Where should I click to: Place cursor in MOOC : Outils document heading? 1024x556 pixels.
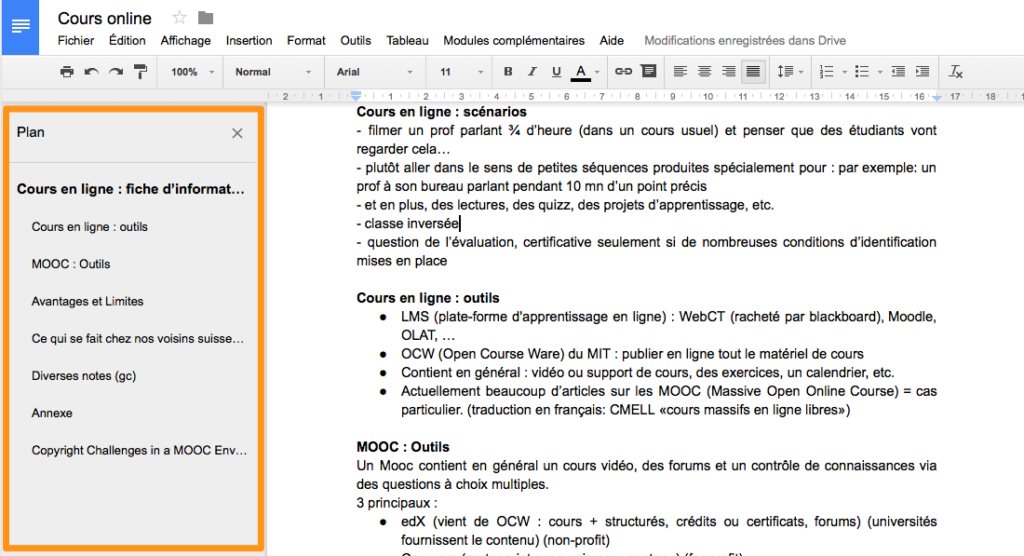403,447
